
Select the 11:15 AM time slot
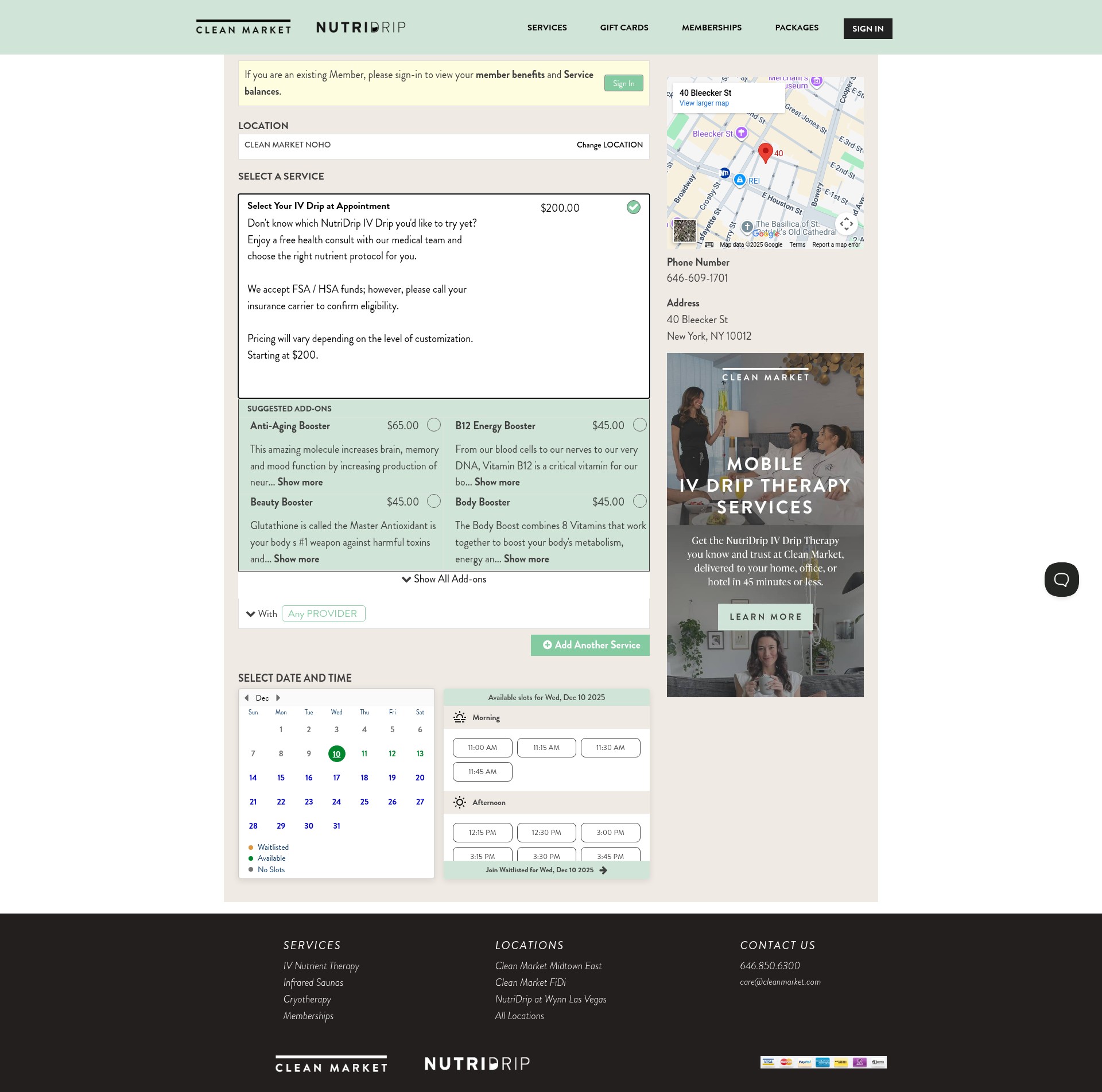click(546, 748)
